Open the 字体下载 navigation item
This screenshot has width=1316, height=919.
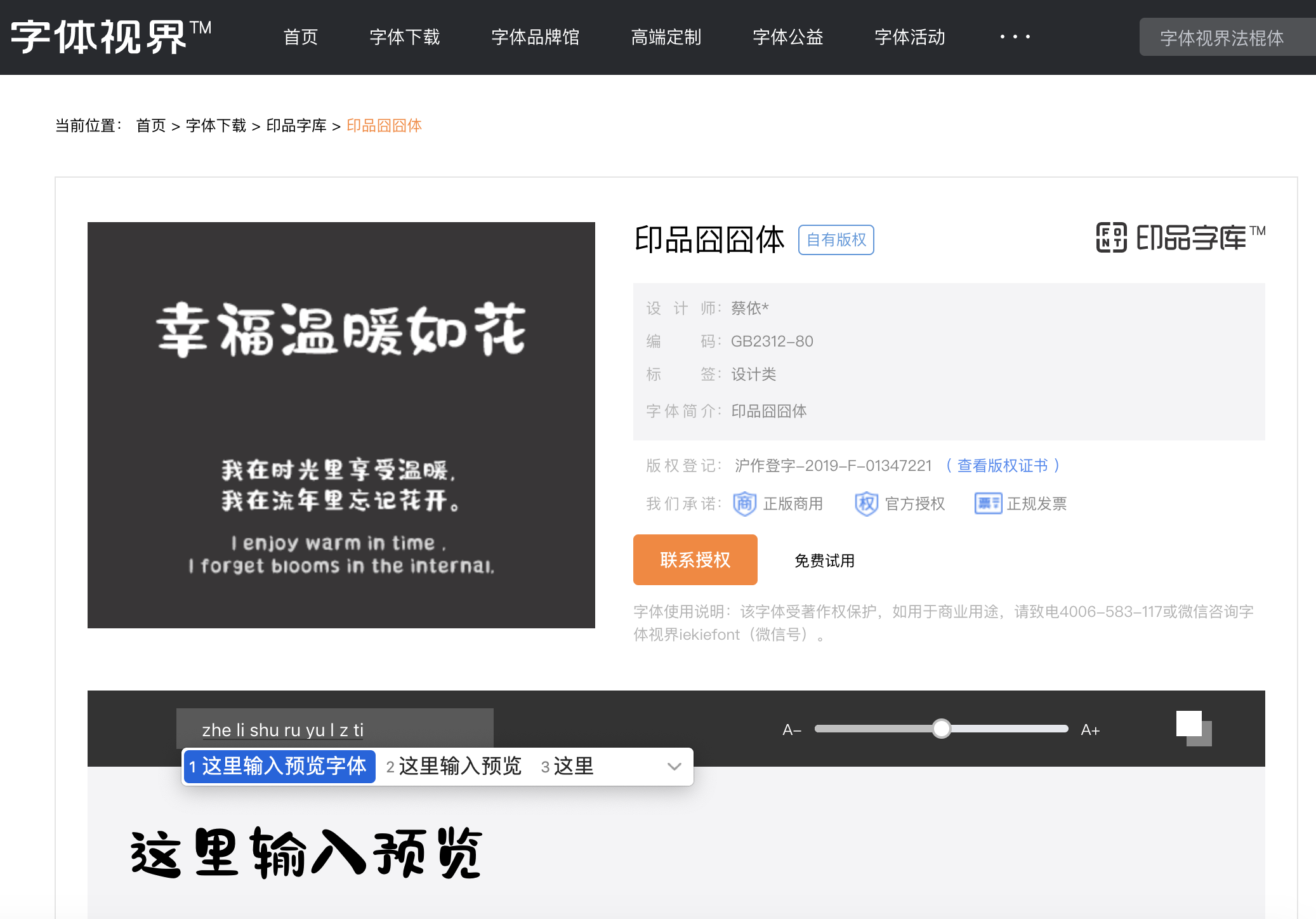405,37
